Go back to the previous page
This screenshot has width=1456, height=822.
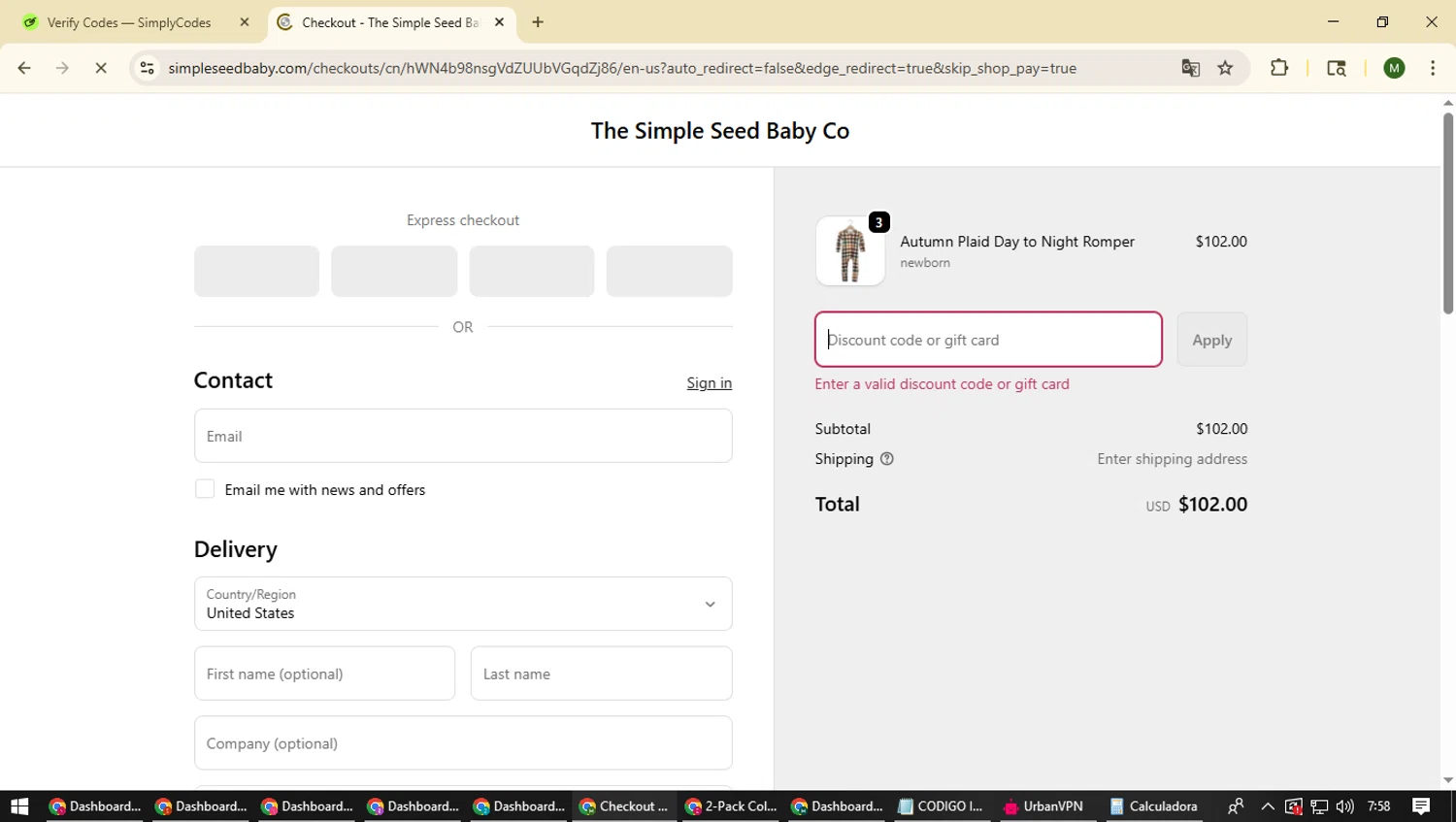(24, 68)
